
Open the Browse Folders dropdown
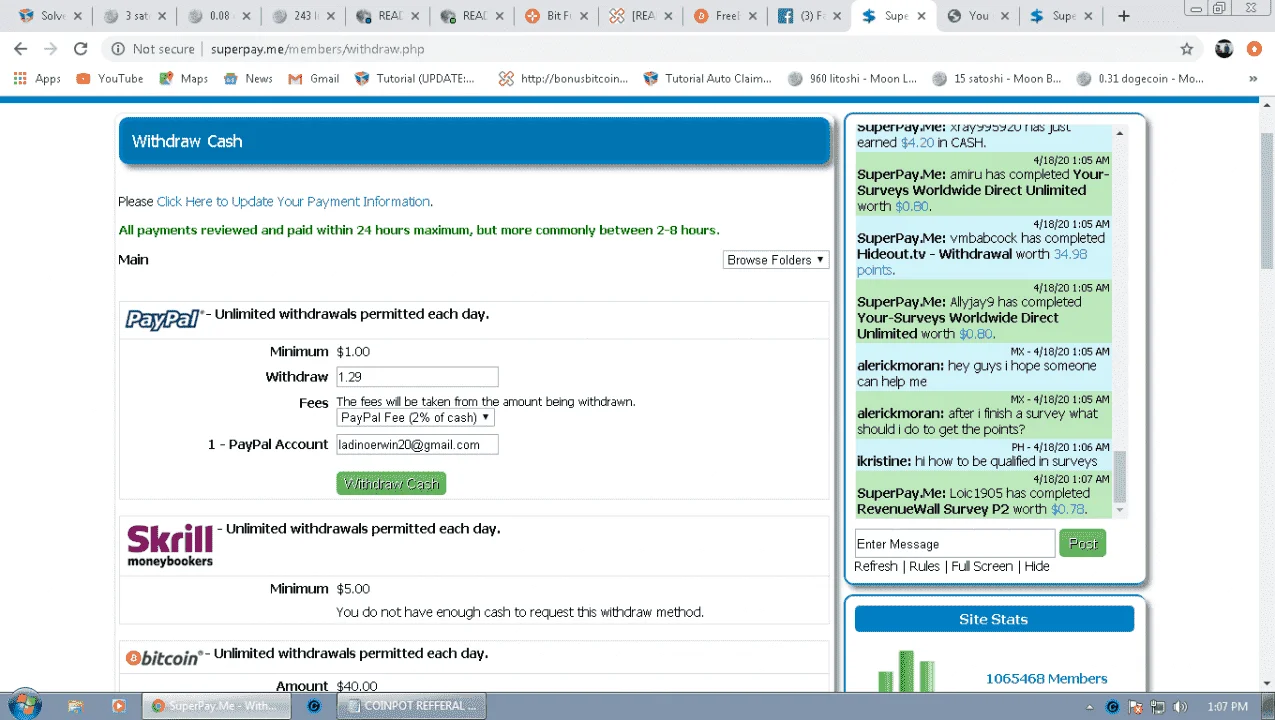(x=776, y=260)
